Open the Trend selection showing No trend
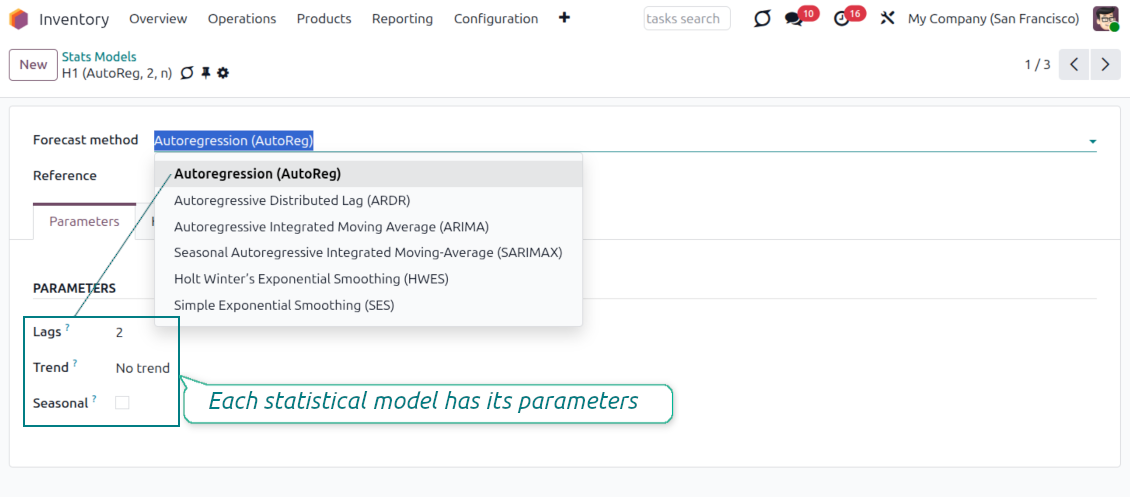 [143, 368]
